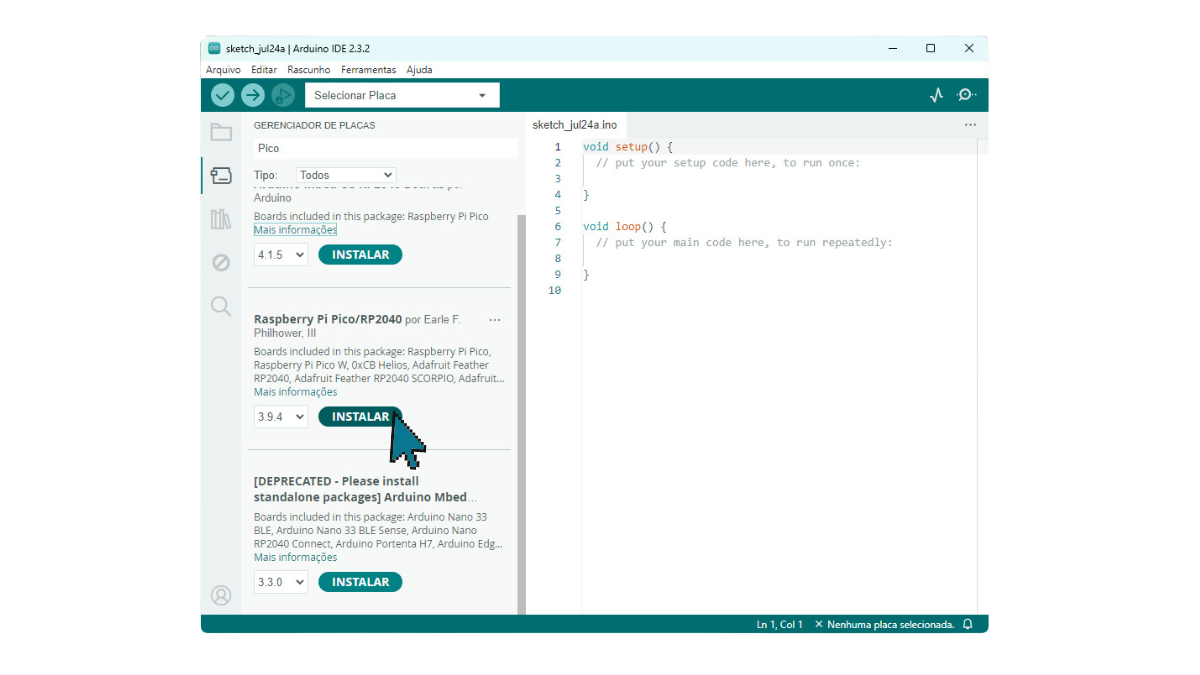Open the Ferramentas menu
This screenshot has width=1200, height=675.
368,69
